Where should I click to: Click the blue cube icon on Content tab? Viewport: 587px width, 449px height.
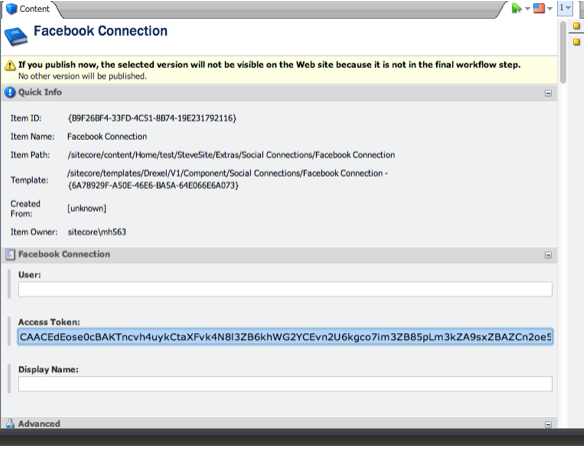tap(12, 9)
